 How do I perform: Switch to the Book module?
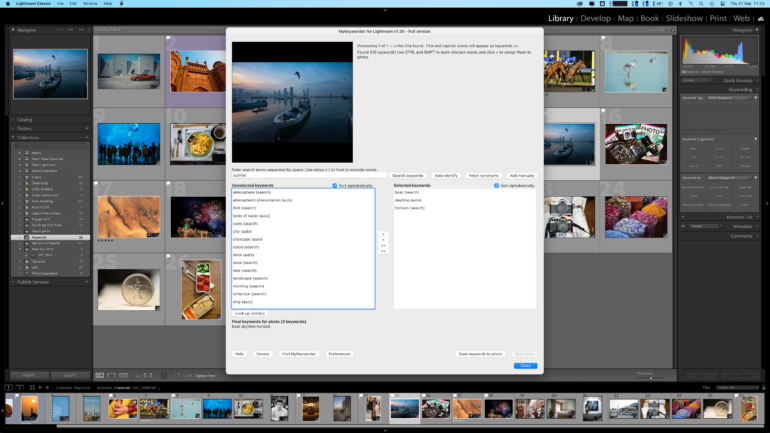point(650,18)
